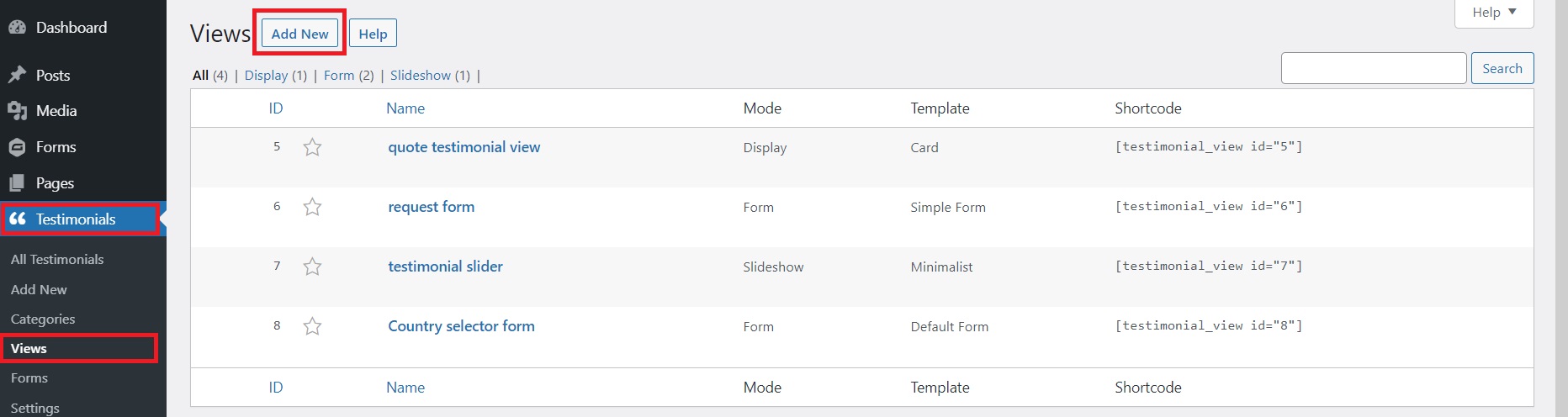Click the Add New view button

[300, 34]
